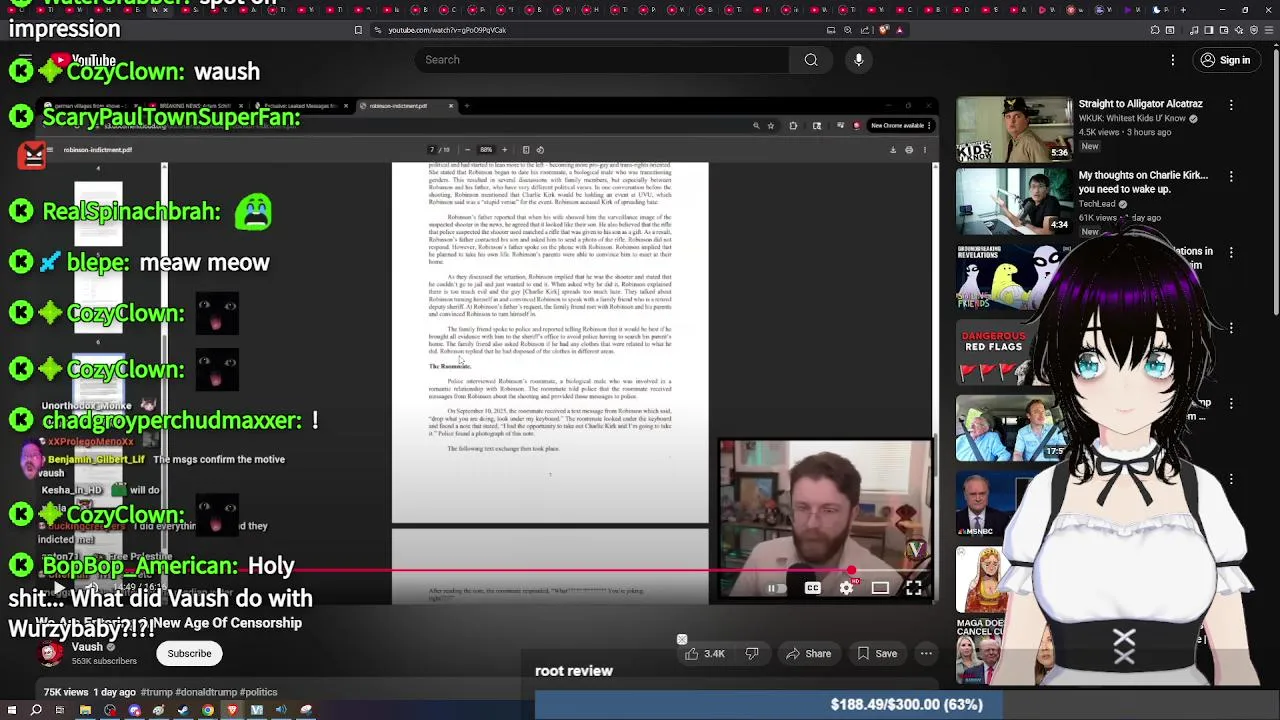The image size is (1280, 720).
Task: Open YouTube settings three-dot menu near Sign in
Action: tap(1173, 60)
